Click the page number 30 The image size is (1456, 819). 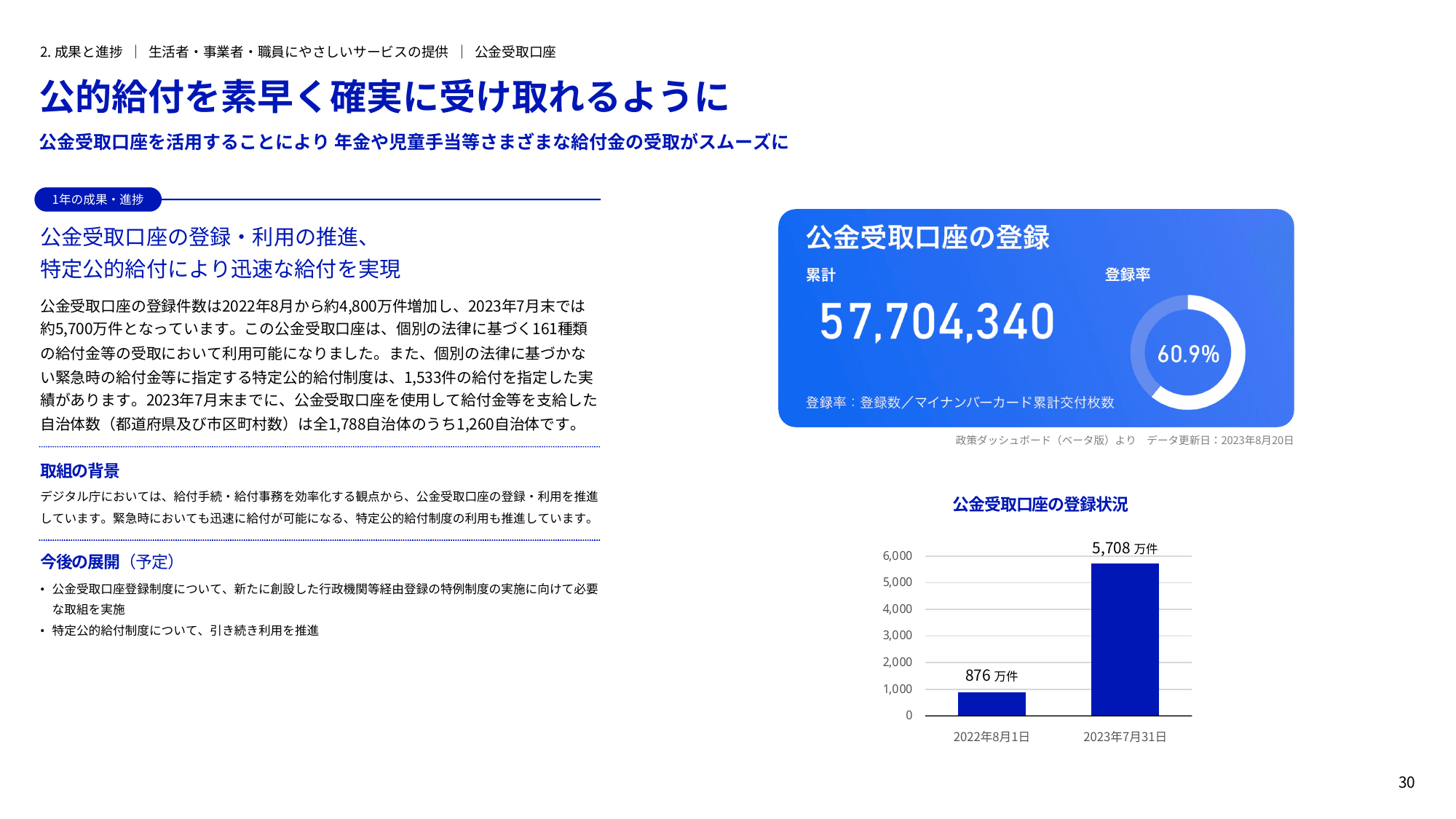tap(1406, 782)
